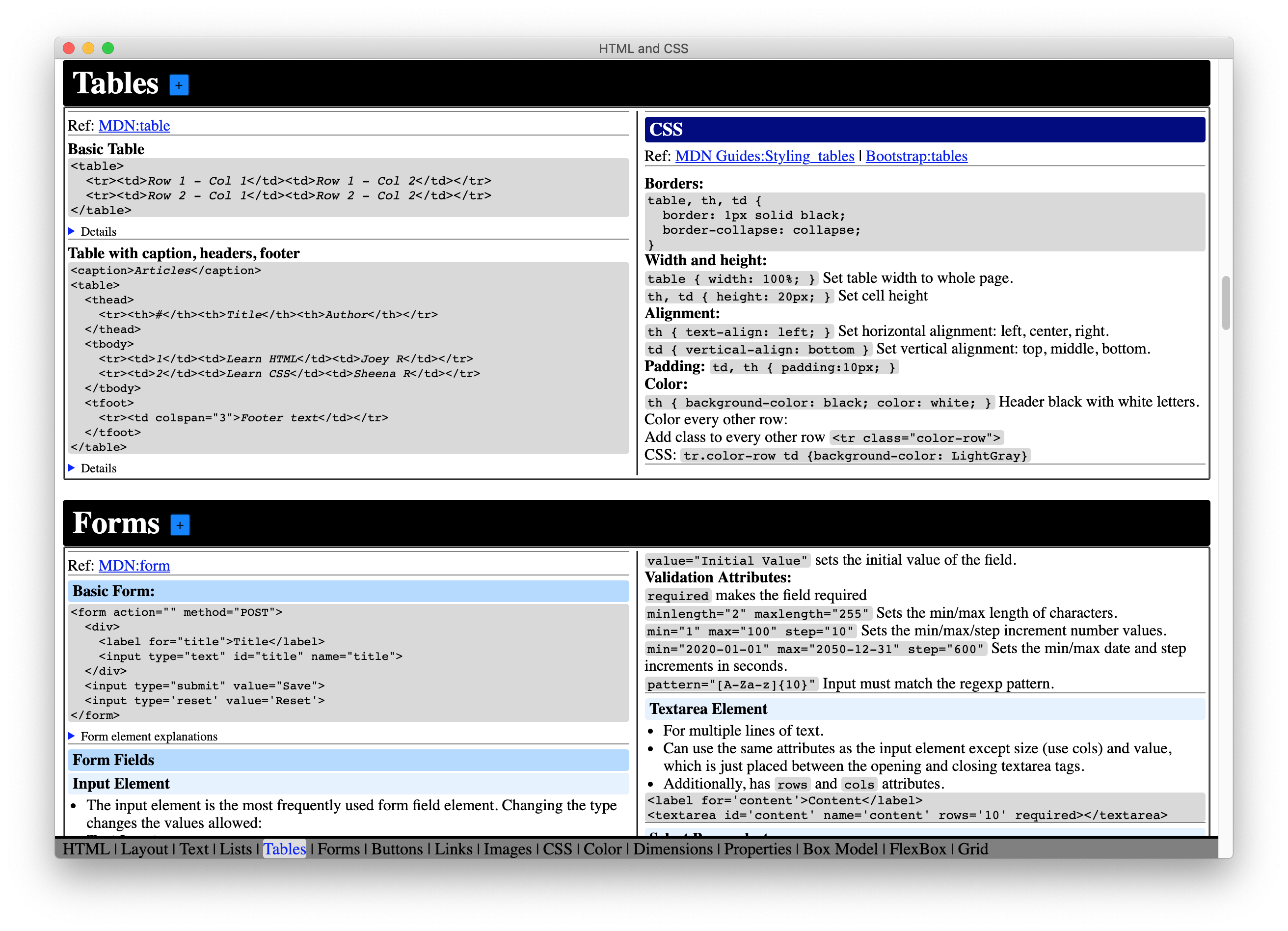Click the window title 'HTML and CSS'
This screenshot has width=1288, height=931.
[643, 48]
